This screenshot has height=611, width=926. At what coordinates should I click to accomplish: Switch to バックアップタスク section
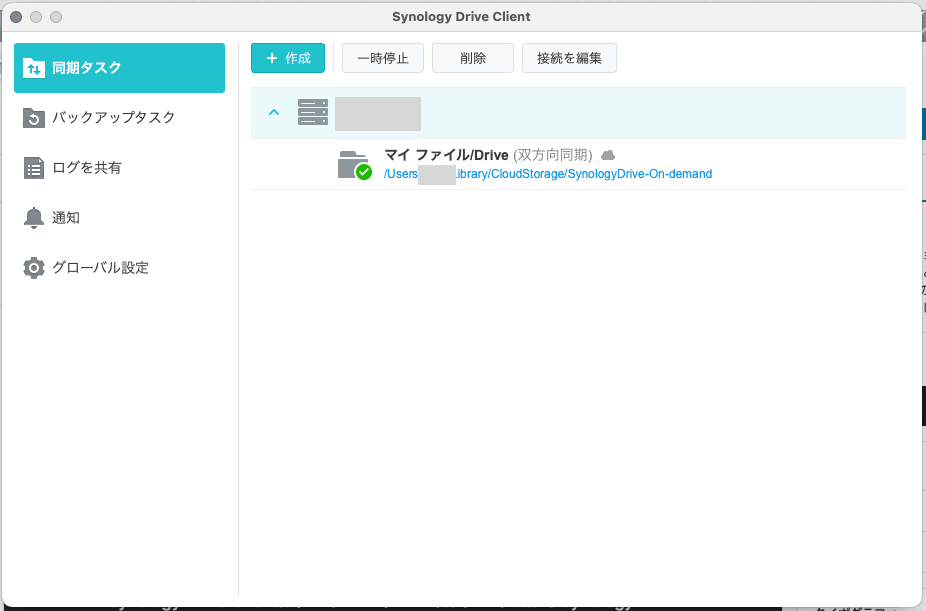click(113, 118)
